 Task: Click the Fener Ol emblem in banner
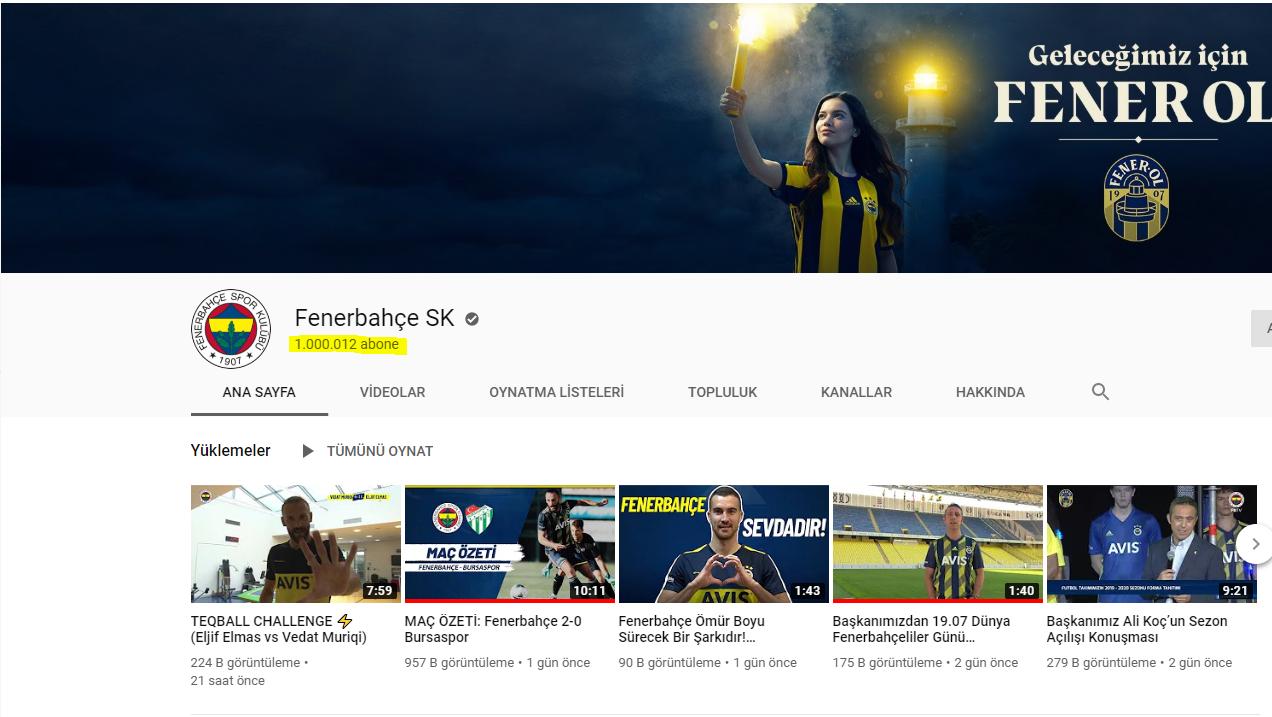tap(1136, 198)
